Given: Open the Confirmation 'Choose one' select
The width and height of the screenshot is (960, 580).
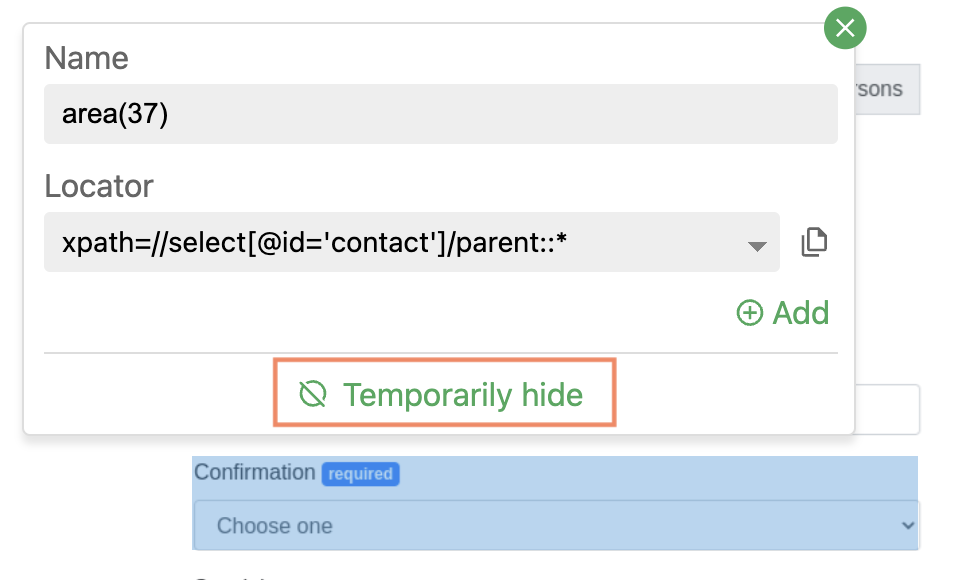Looking at the screenshot, I should pyautogui.click(x=556, y=525).
